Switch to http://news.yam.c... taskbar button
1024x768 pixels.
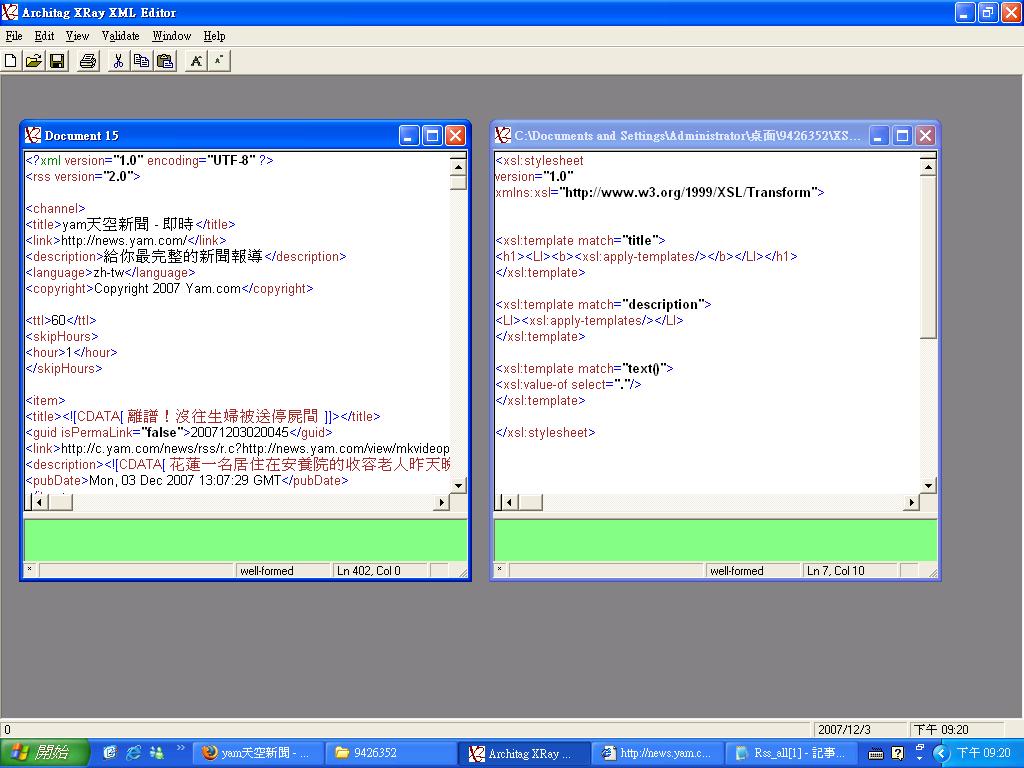click(x=657, y=753)
